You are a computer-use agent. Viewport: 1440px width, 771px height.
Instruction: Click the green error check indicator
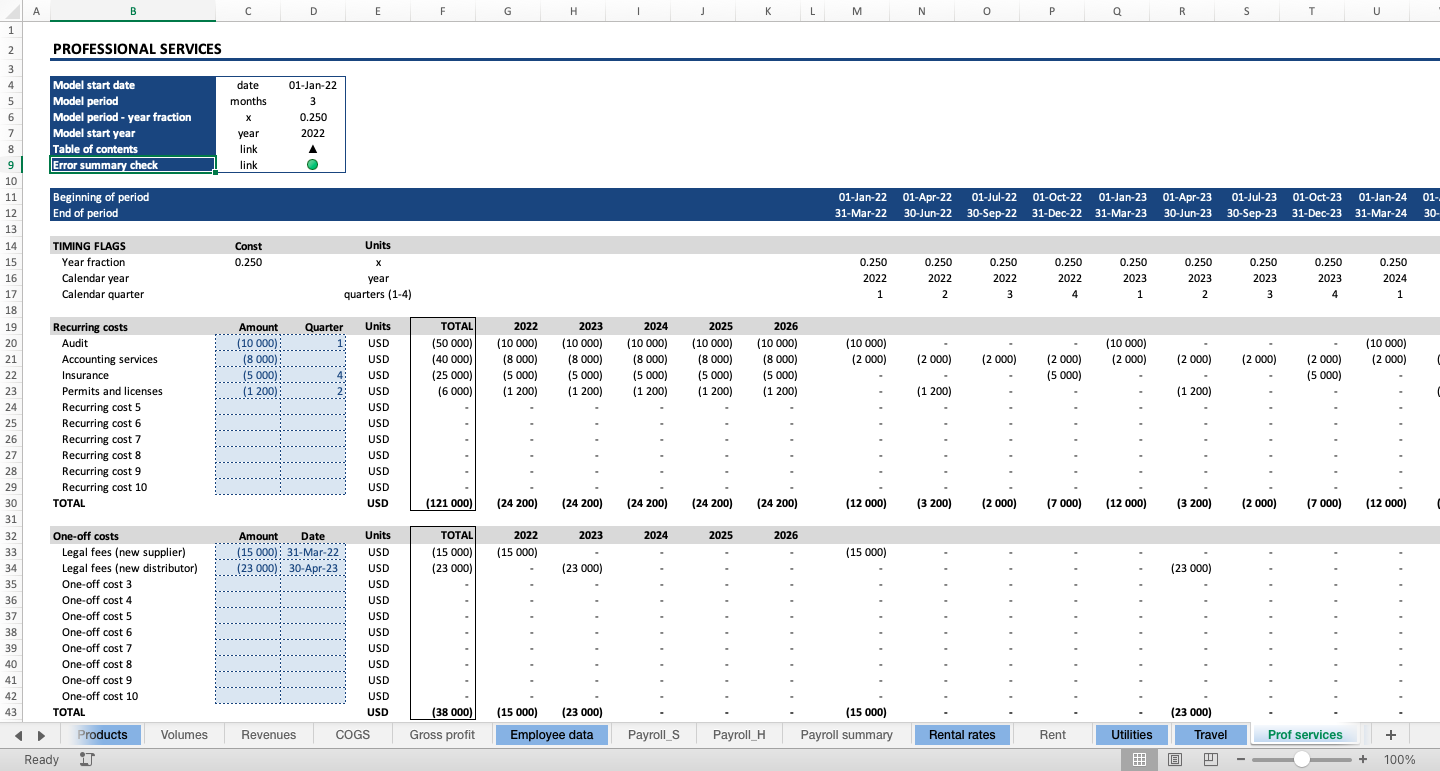coord(313,165)
